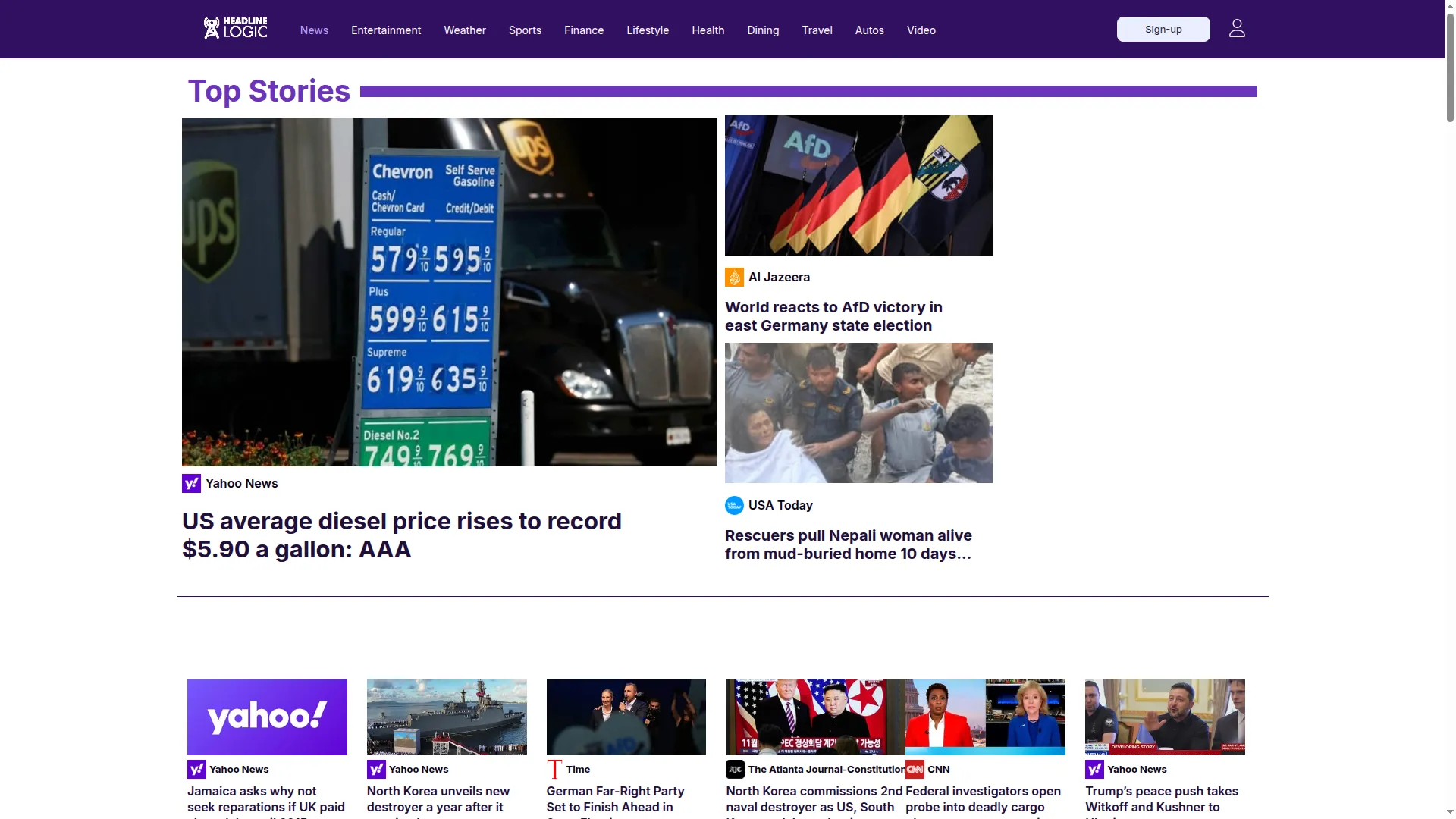
Task: Open the Health section
Action: coord(708,30)
